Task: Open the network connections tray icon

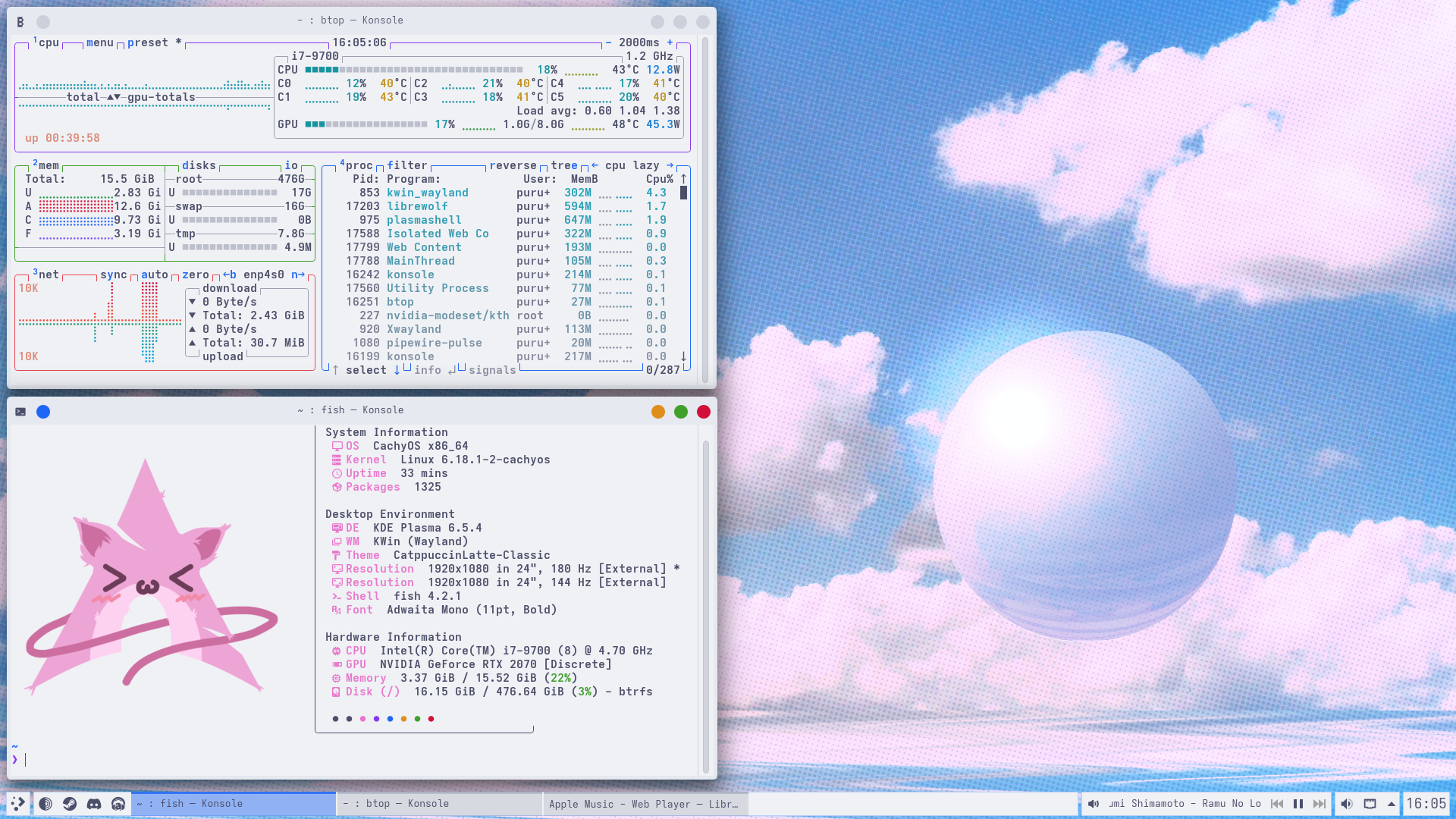Action: click(1370, 804)
